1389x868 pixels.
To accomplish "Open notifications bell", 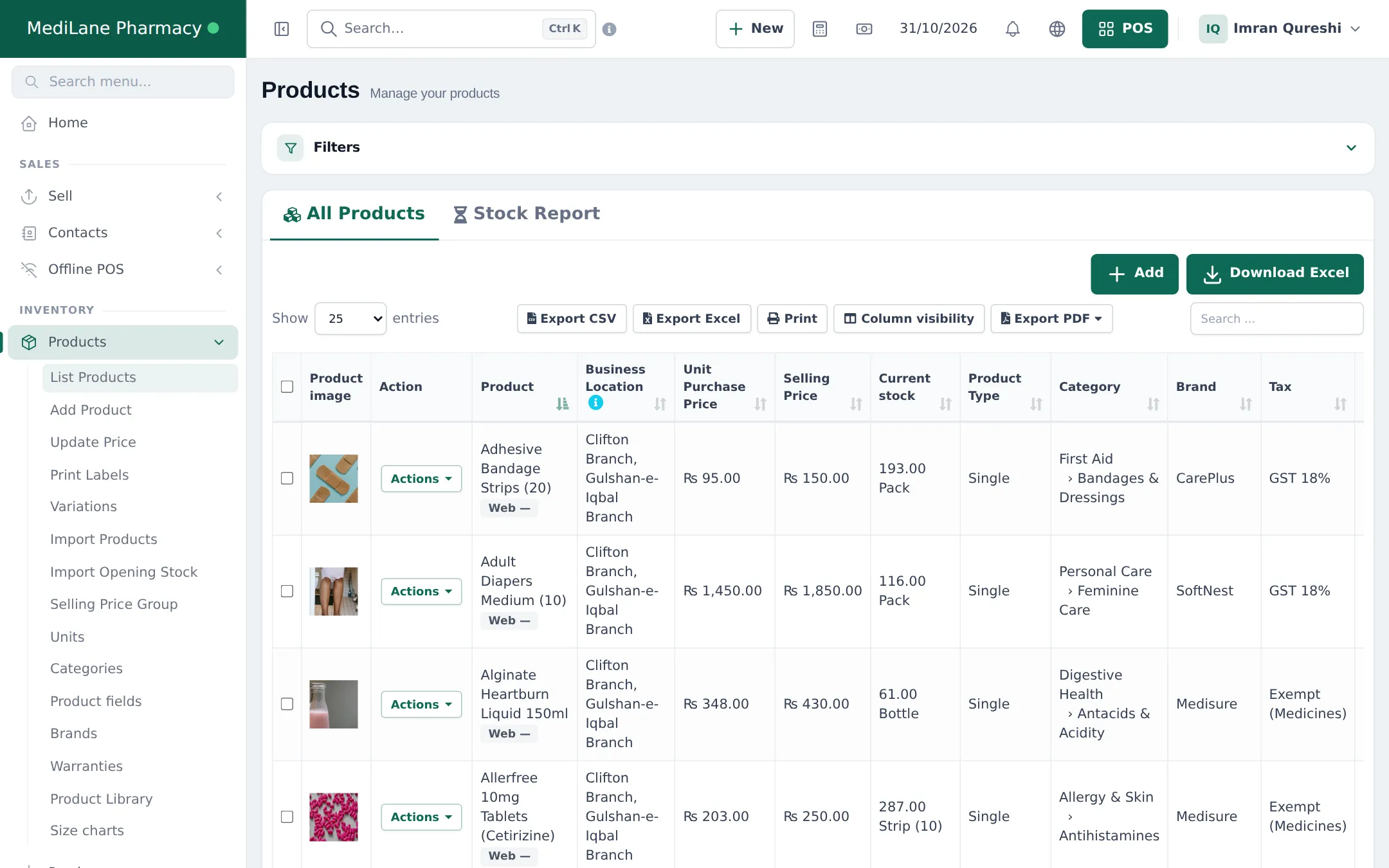I will (1013, 29).
